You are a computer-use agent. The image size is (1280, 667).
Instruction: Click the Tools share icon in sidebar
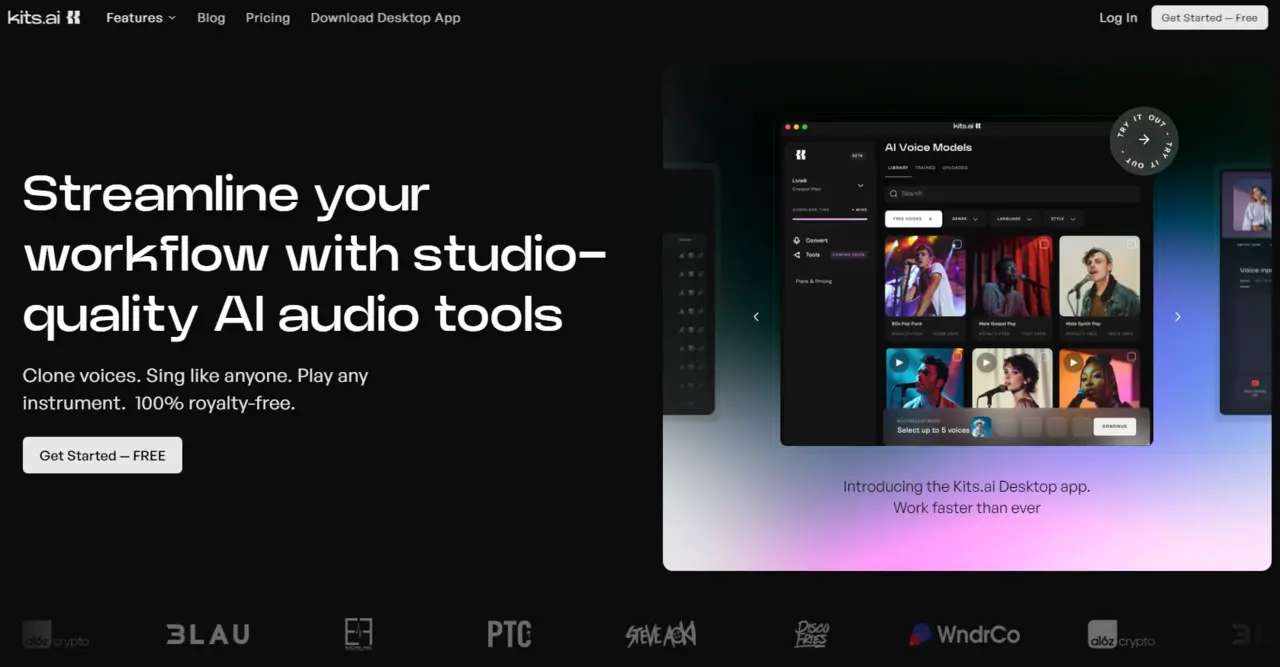(797, 255)
